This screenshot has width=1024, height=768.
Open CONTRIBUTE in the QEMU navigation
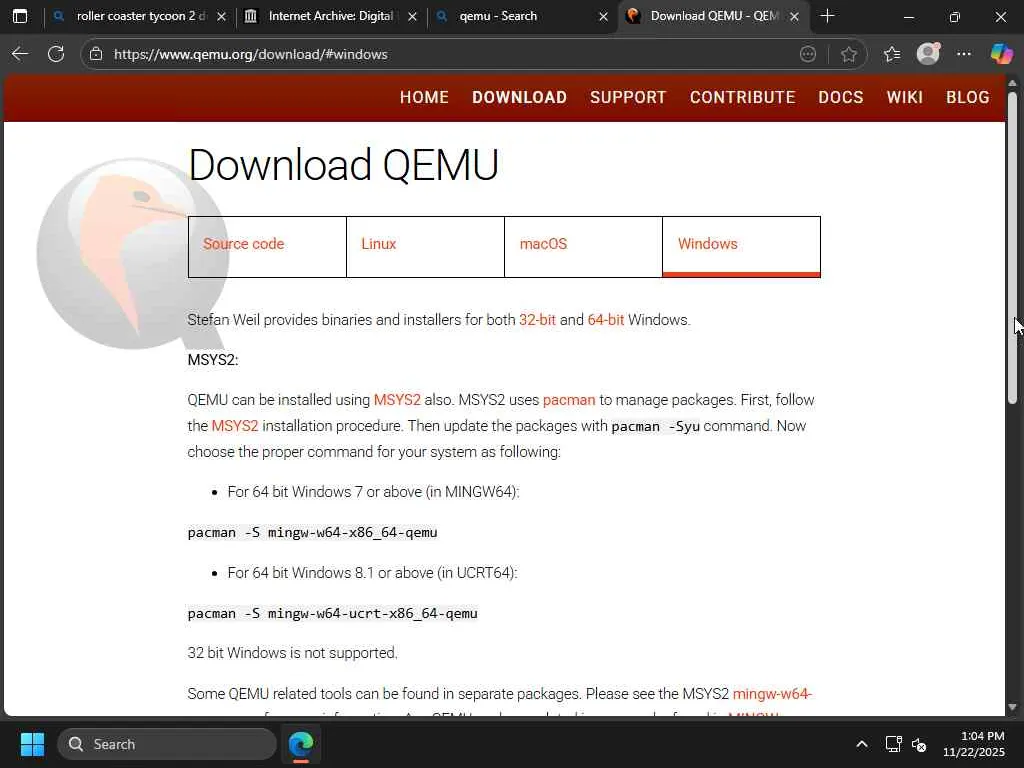click(x=743, y=97)
